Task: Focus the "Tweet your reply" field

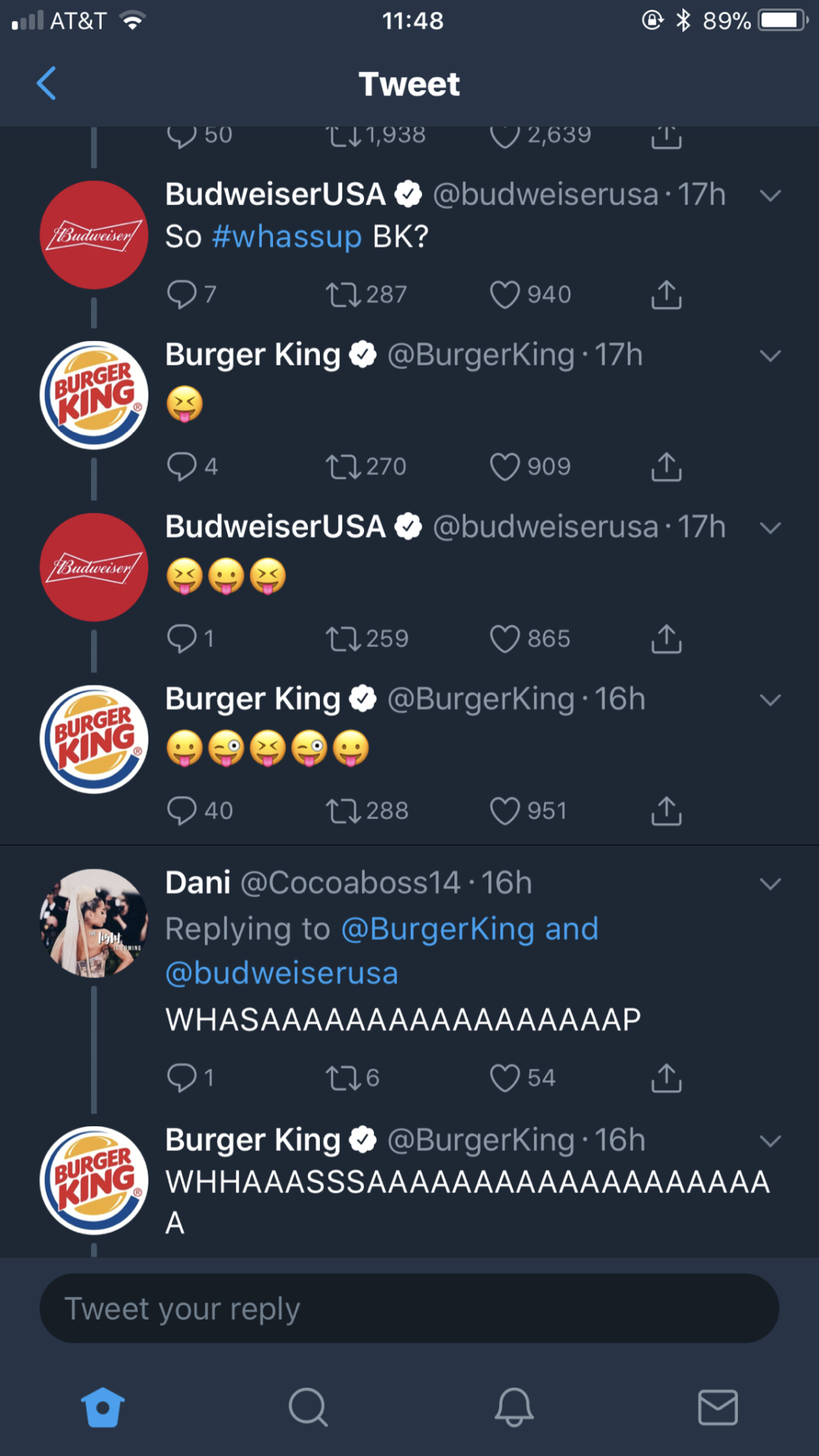Action: (x=409, y=1308)
